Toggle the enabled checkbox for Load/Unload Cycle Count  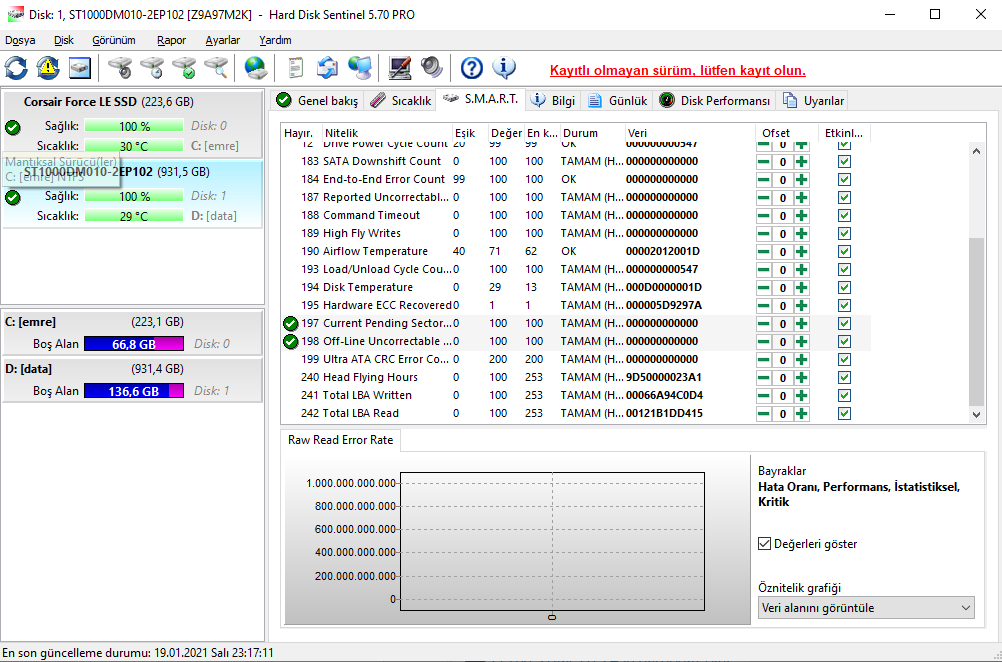point(844,270)
